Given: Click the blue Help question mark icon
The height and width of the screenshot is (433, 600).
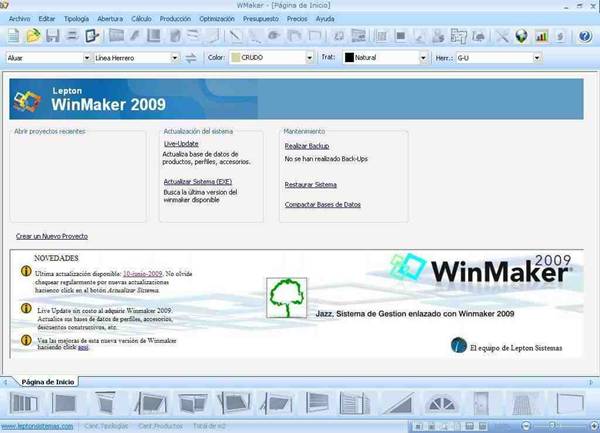Looking at the screenshot, I should click(585, 36).
